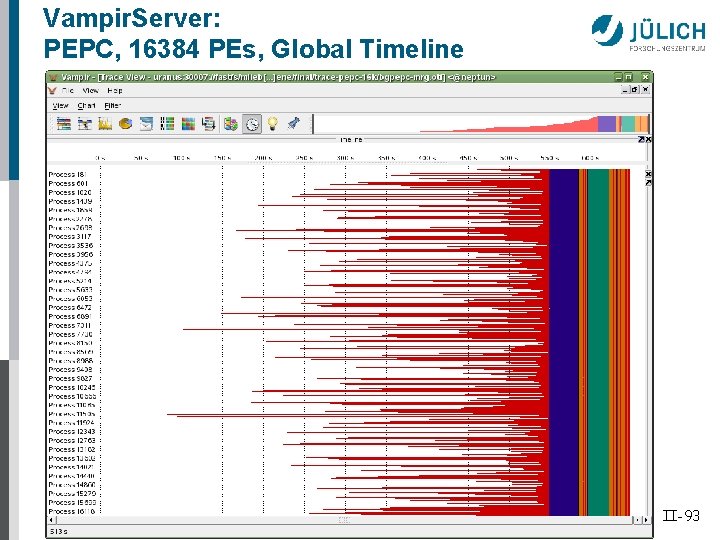Open the Message Statistics envelope icon
The height and width of the screenshot is (540, 720).
146,124
